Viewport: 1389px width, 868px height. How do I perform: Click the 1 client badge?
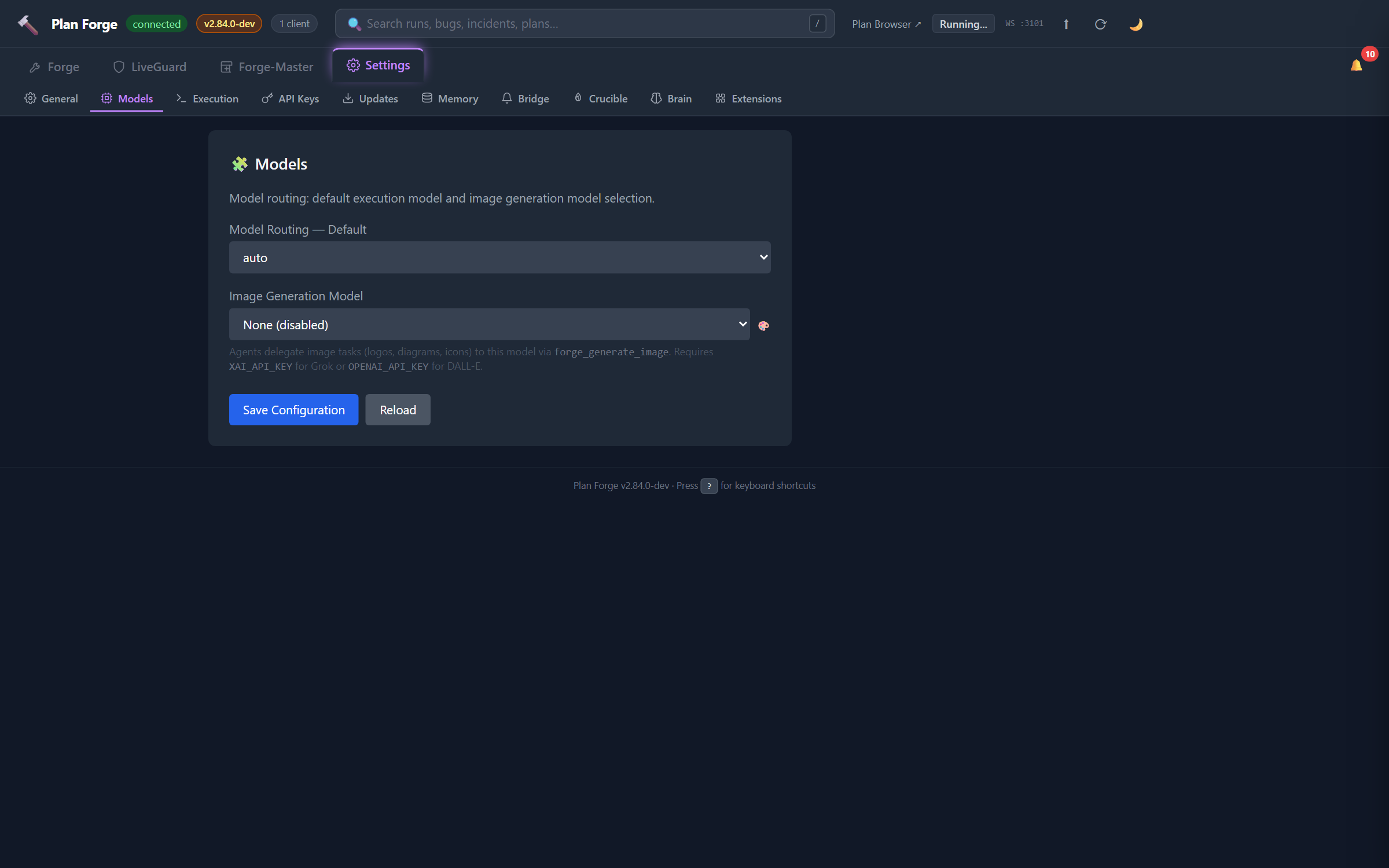point(294,24)
